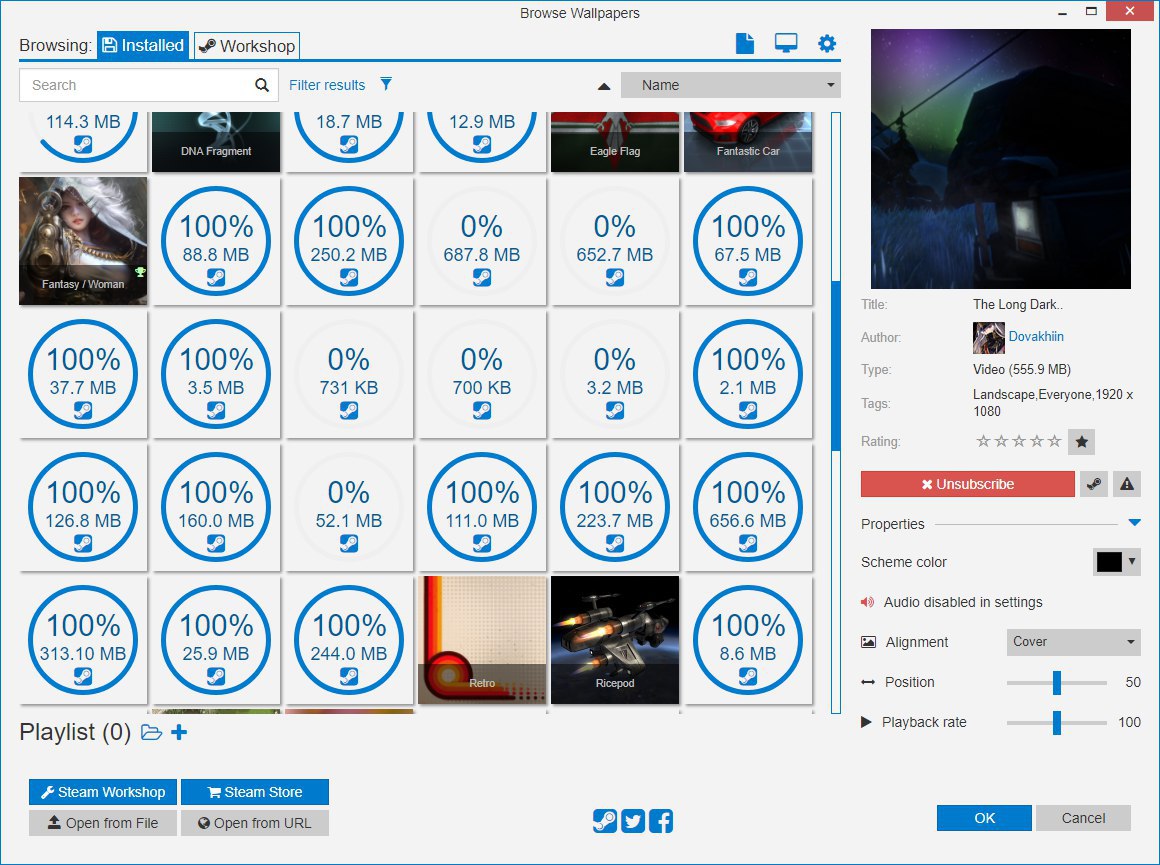The width and height of the screenshot is (1160, 865).
Task: Click the Twitter icon at the bottom
Action: click(632, 821)
